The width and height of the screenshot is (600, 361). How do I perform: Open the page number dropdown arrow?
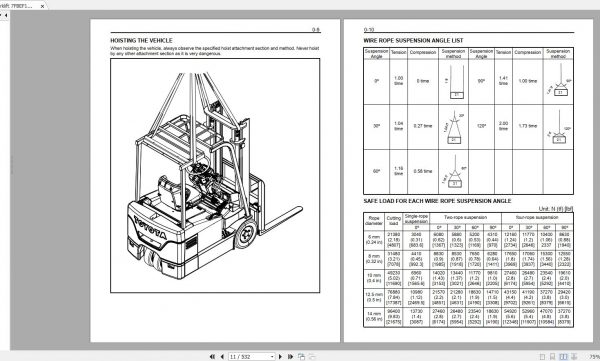pyautogui.click(x=272, y=356)
